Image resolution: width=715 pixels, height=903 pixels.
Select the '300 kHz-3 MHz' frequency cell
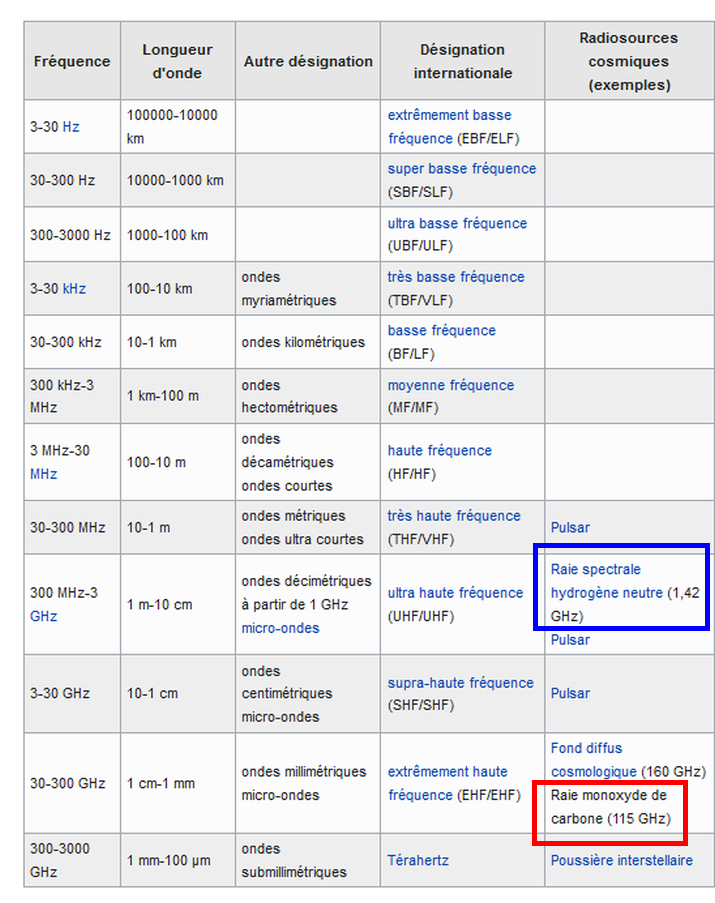(x=72, y=396)
